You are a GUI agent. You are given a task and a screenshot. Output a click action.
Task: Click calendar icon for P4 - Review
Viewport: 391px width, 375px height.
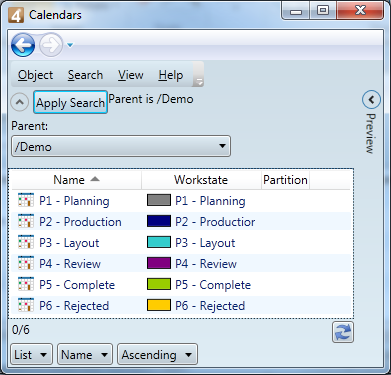26,263
